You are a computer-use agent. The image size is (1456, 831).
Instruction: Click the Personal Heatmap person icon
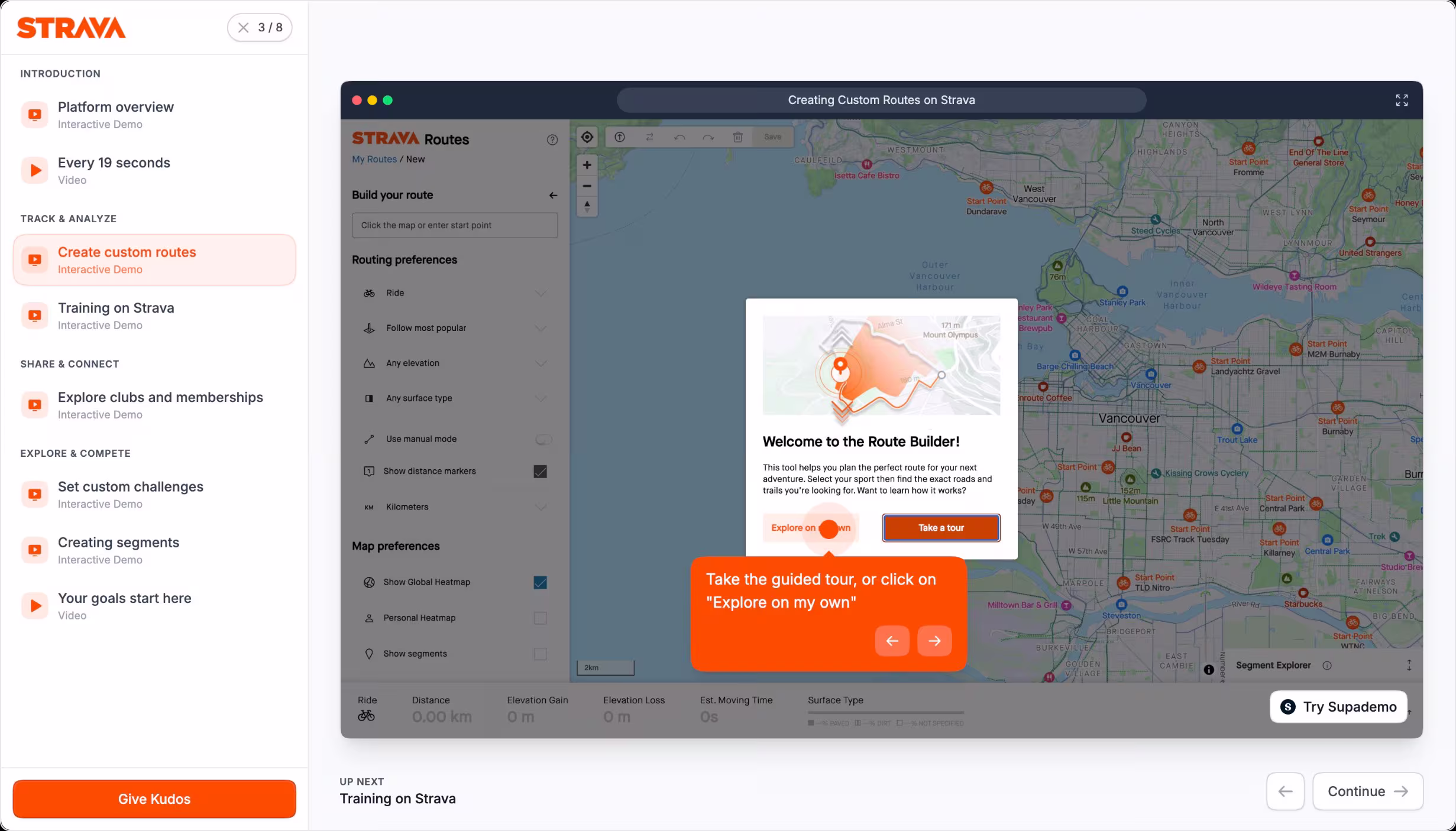[x=369, y=618]
